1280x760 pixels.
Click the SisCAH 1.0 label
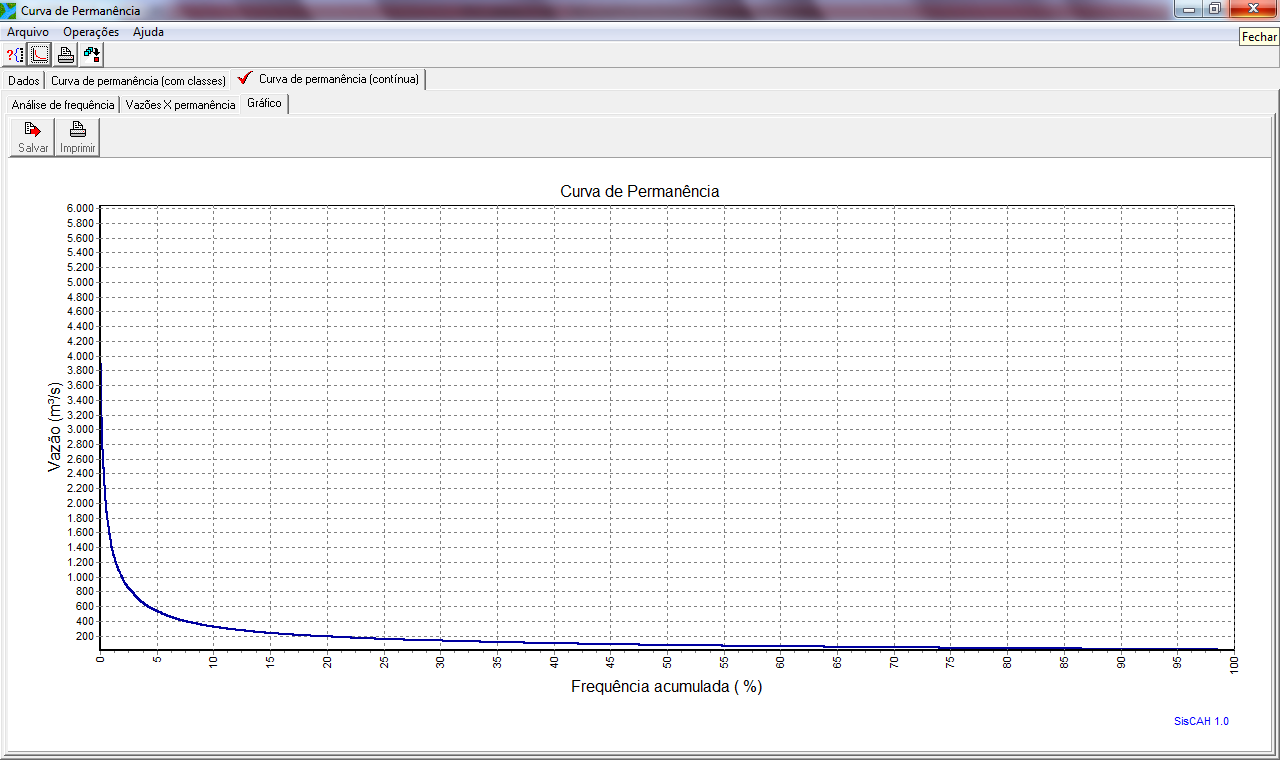pyautogui.click(x=1201, y=721)
